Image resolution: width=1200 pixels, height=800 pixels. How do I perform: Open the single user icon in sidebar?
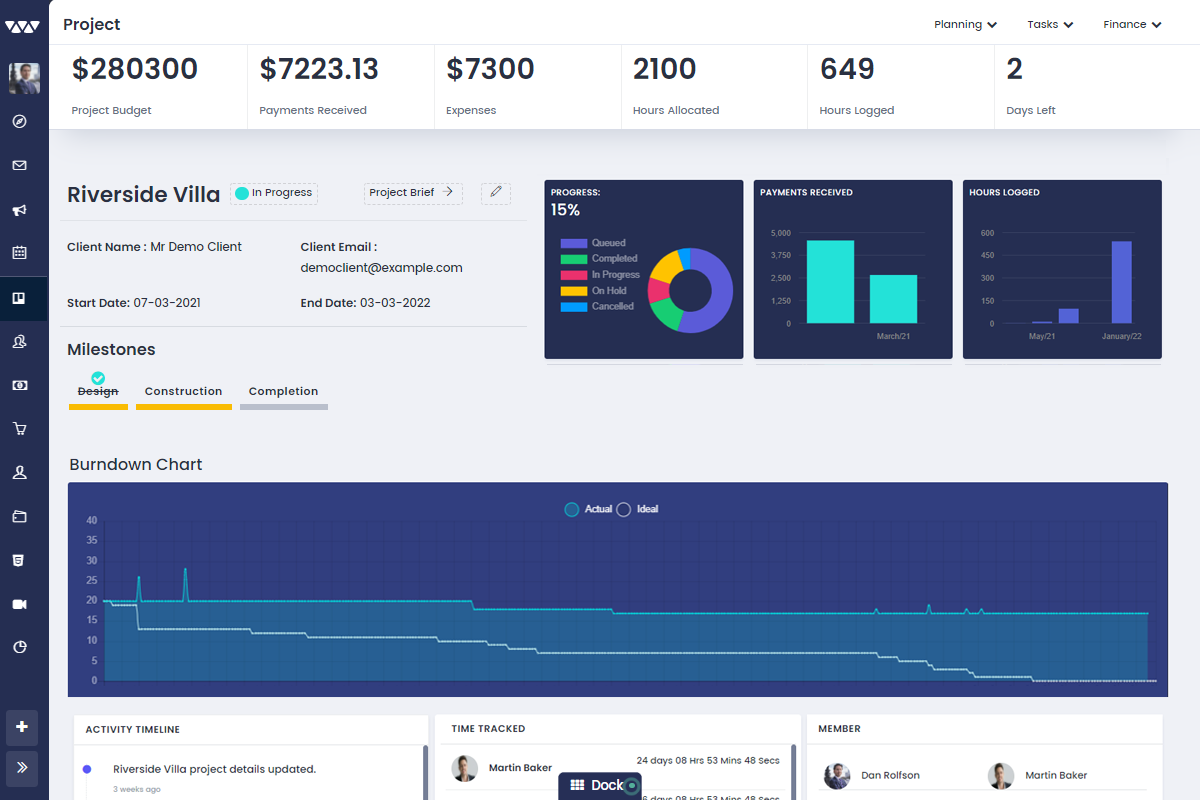(x=19, y=473)
